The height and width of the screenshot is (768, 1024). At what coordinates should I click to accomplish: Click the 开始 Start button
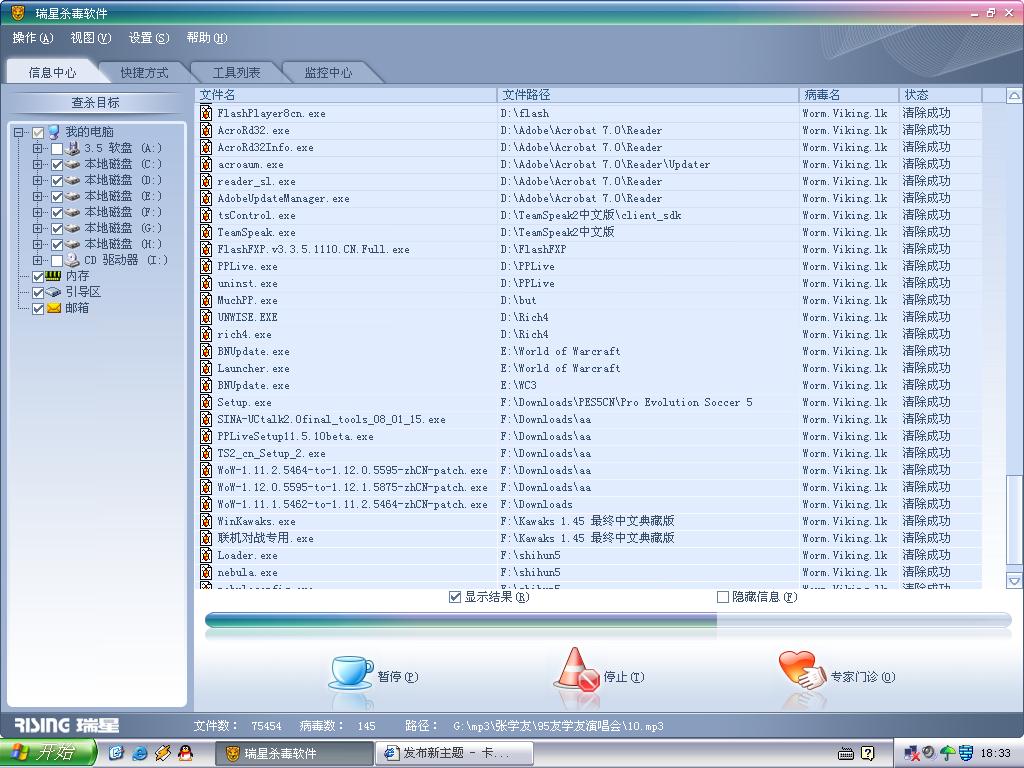pos(48,753)
